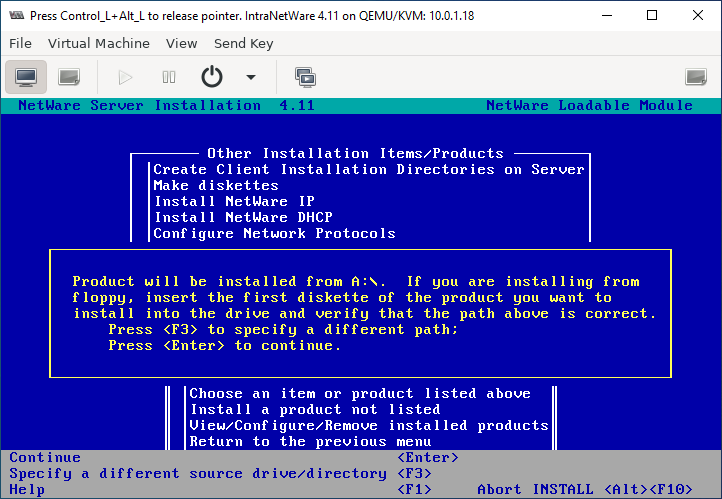Image resolution: width=722 pixels, height=499 pixels.
Task: Open the manage VM snapshots icon
Action: [x=305, y=77]
